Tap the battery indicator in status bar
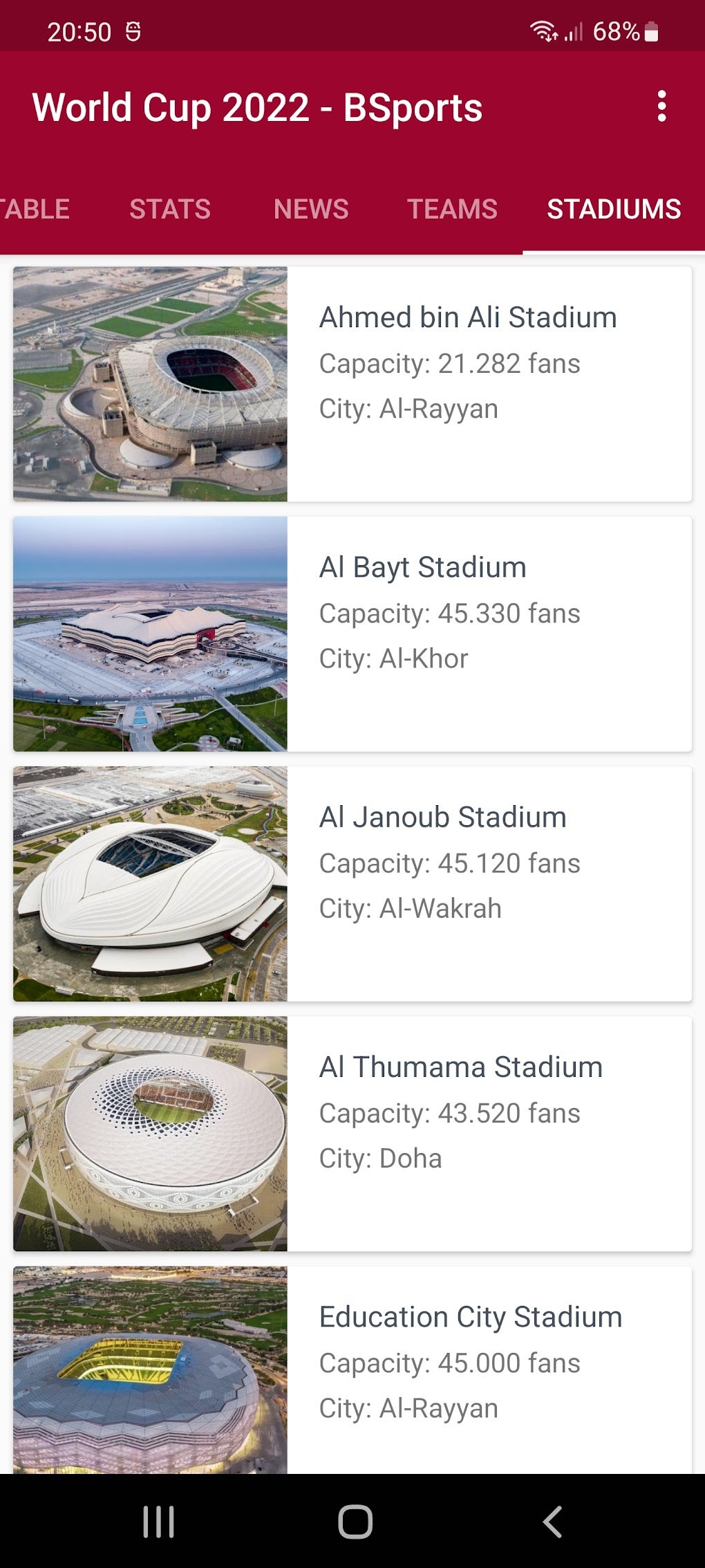Screen dimensions: 705x1568 click(x=651, y=32)
